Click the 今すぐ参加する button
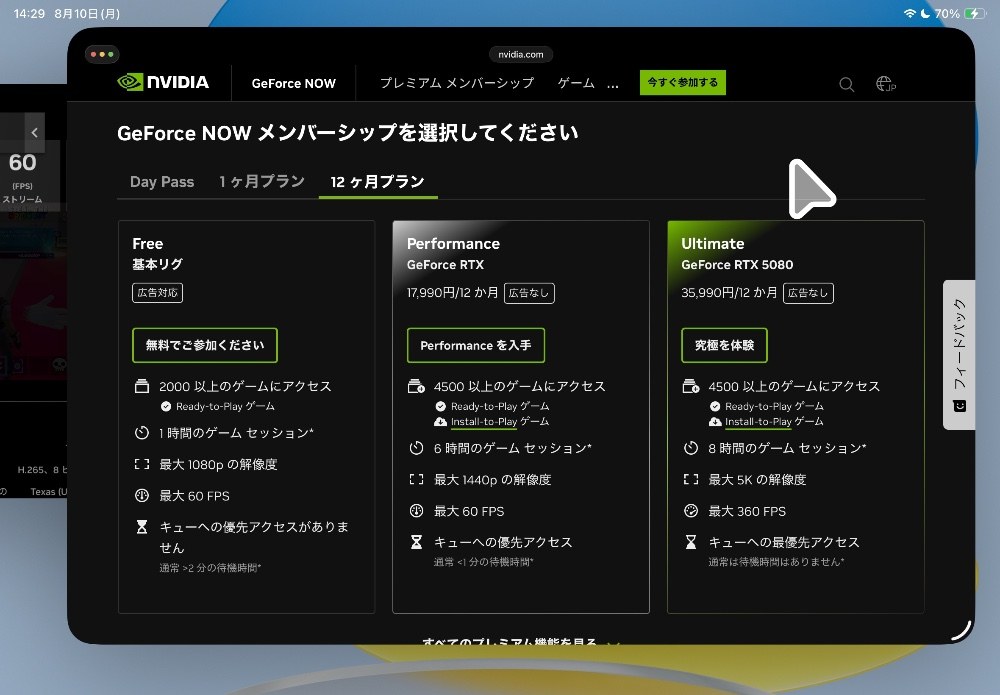This screenshot has width=1000, height=695. point(683,82)
